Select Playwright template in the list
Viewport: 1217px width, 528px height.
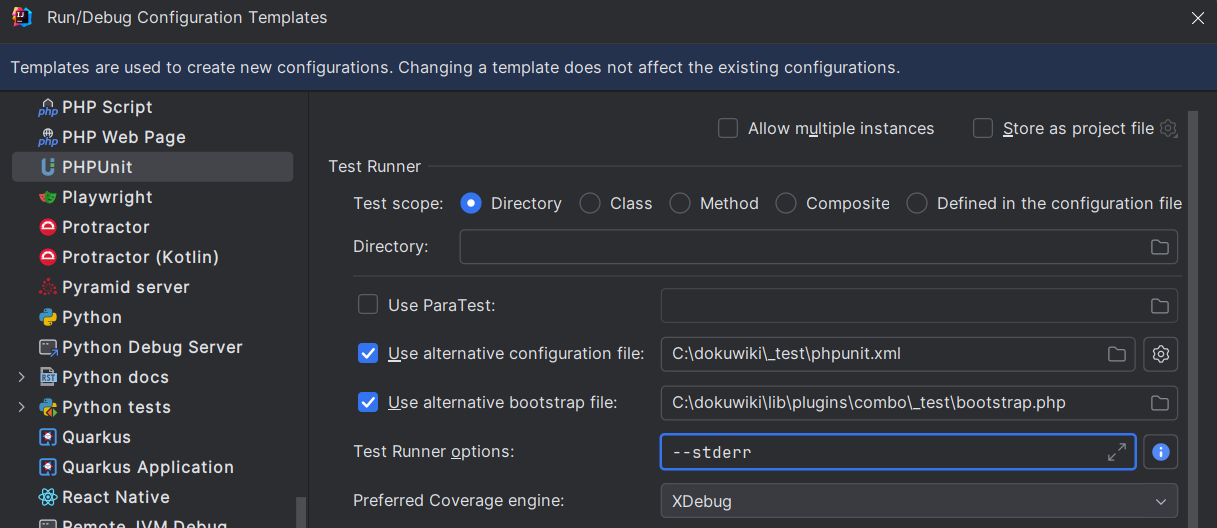tap(107, 197)
